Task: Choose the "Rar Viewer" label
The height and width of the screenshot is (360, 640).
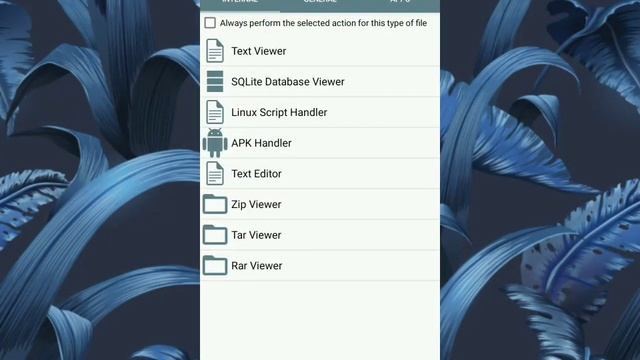Action: point(257,265)
